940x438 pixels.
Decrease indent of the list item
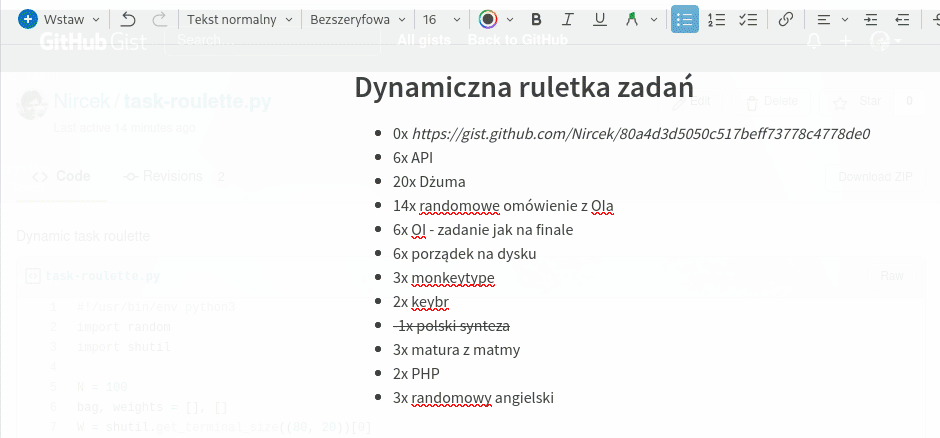click(902, 19)
